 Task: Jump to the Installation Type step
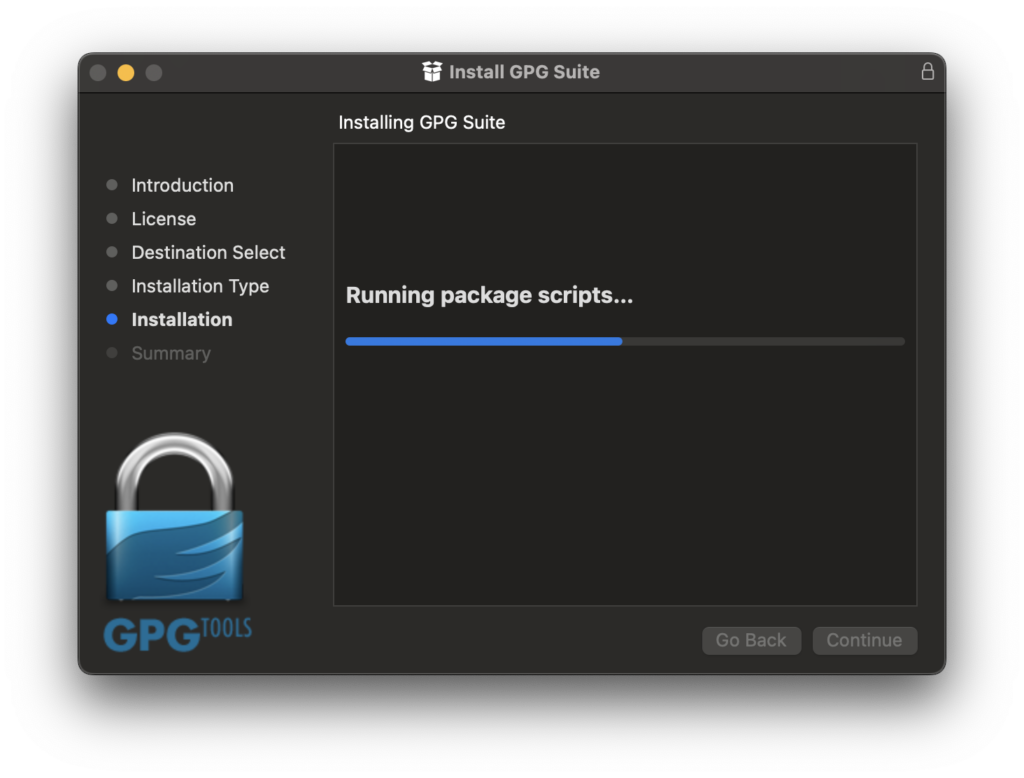[200, 286]
